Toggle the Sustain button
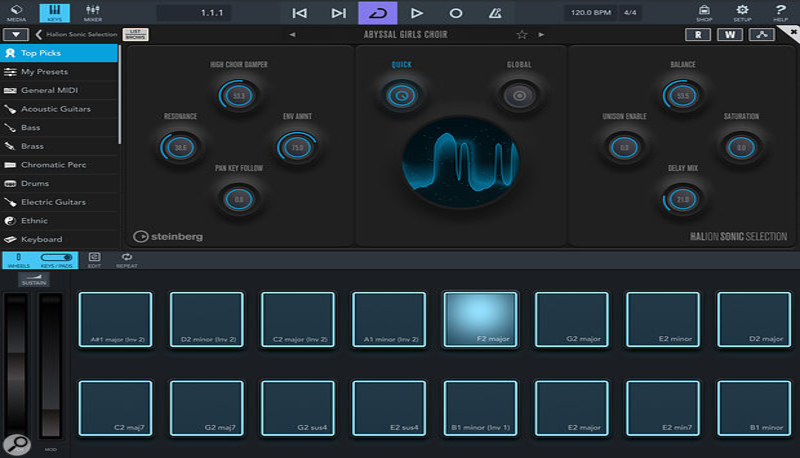Viewport: 800px width, 458px height. click(x=34, y=279)
